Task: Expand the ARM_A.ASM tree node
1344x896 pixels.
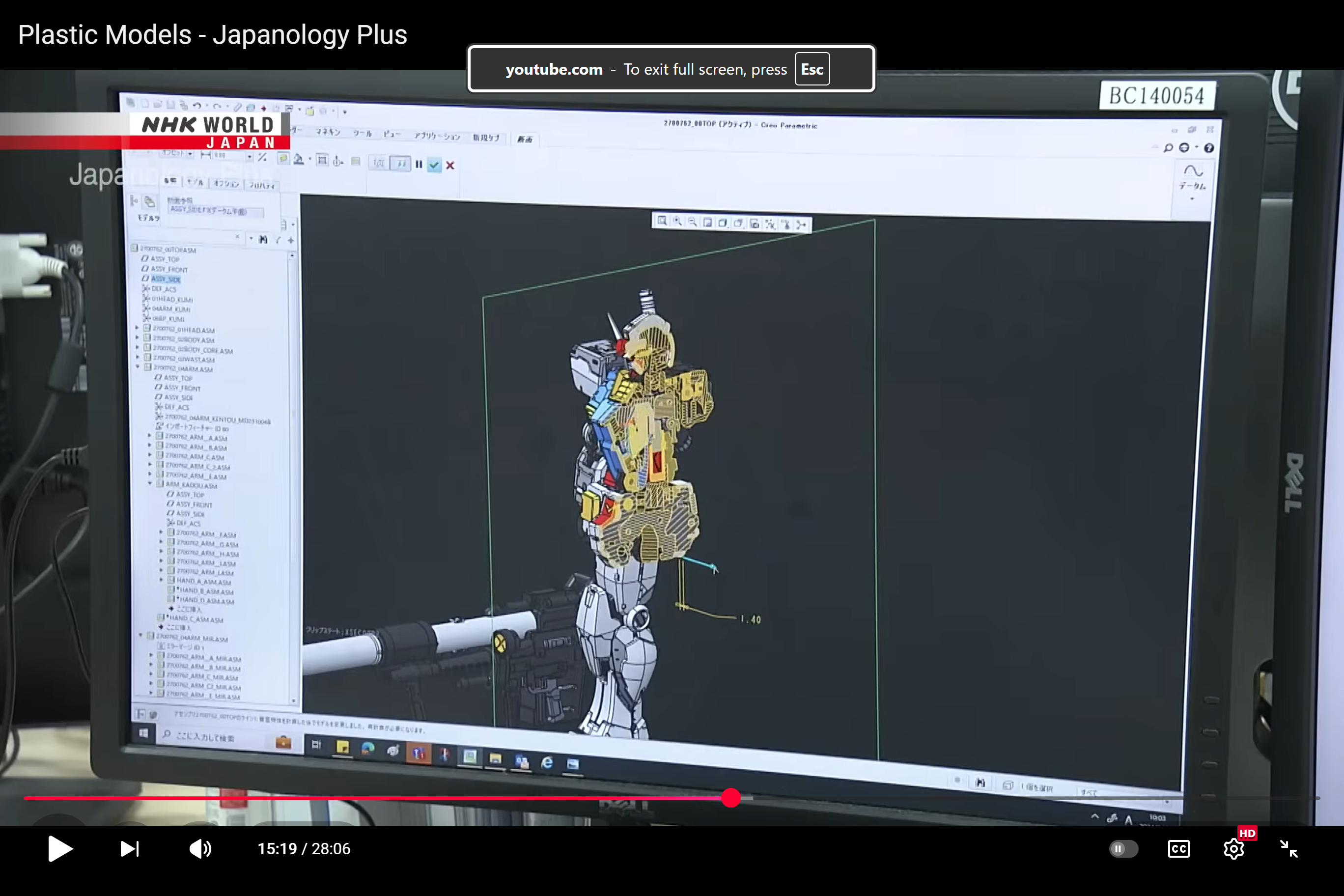Action: [150, 436]
